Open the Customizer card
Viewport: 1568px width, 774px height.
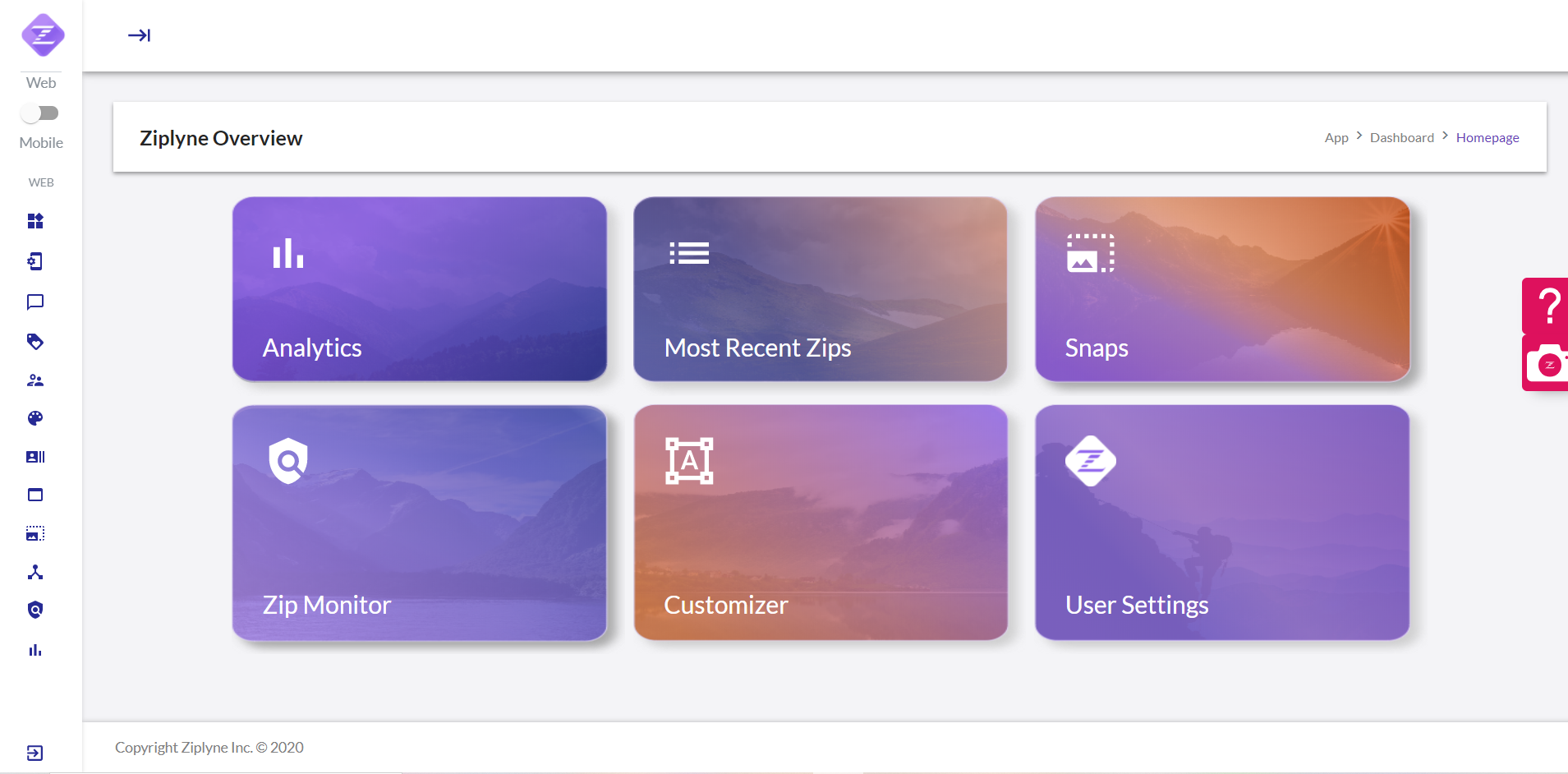coord(821,523)
